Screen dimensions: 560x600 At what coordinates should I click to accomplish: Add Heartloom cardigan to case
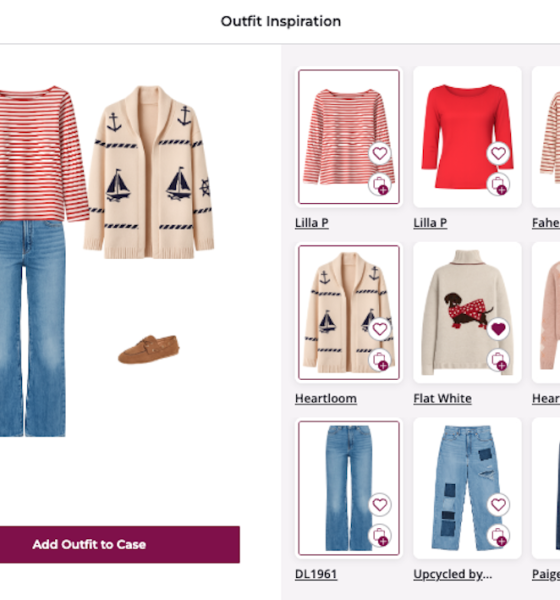pos(380,360)
